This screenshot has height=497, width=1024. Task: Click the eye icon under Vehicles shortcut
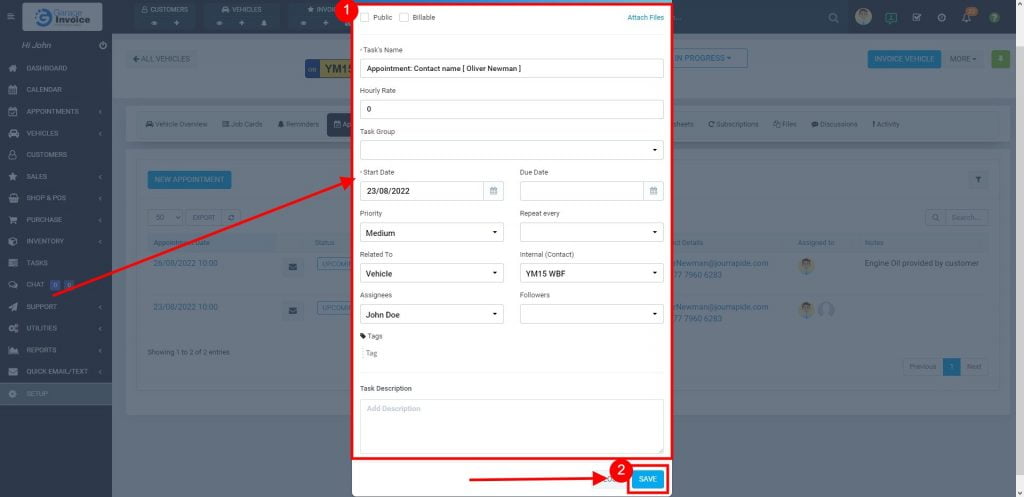click(220, 23)
